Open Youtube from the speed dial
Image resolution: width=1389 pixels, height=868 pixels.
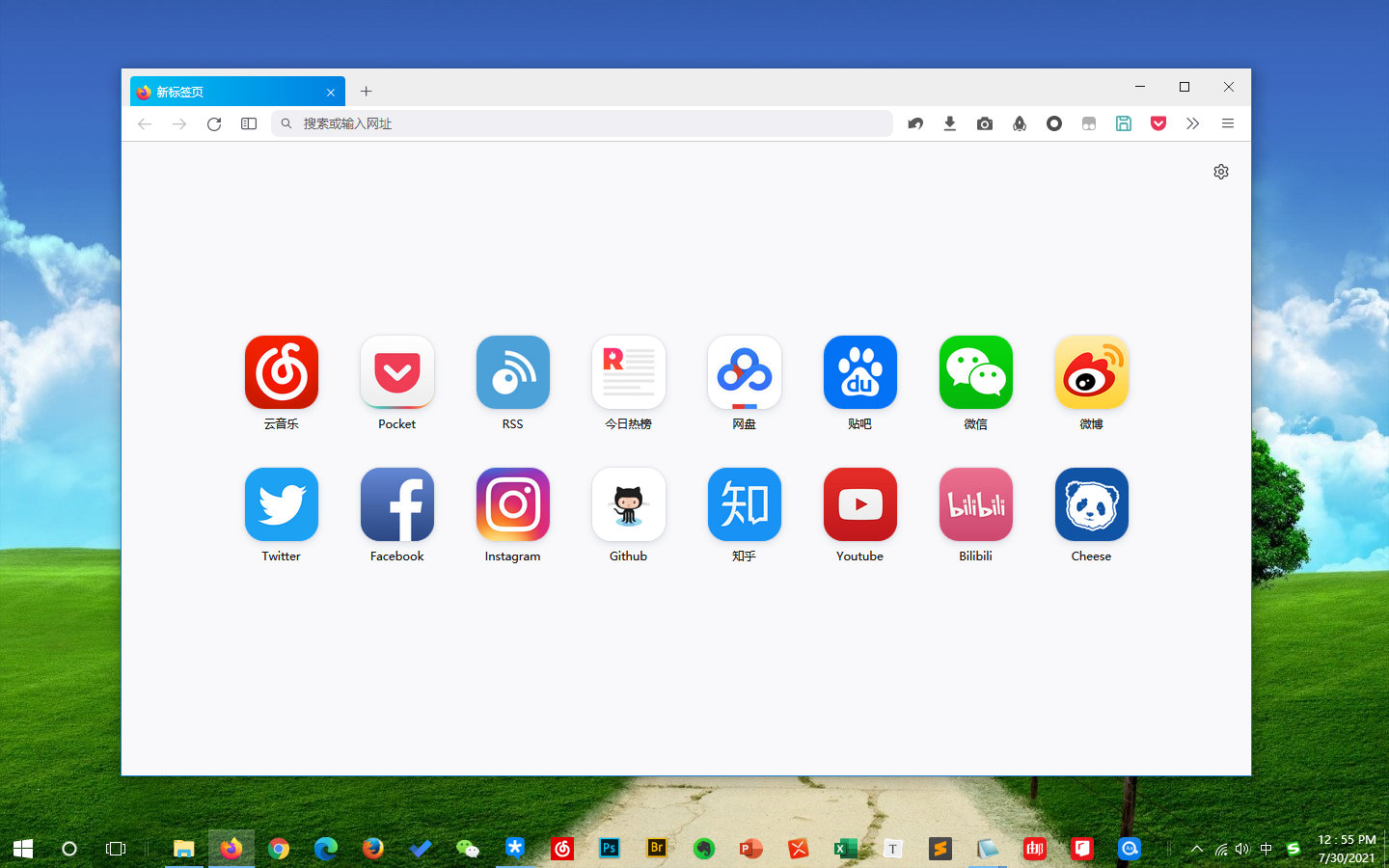coord(859,504)
